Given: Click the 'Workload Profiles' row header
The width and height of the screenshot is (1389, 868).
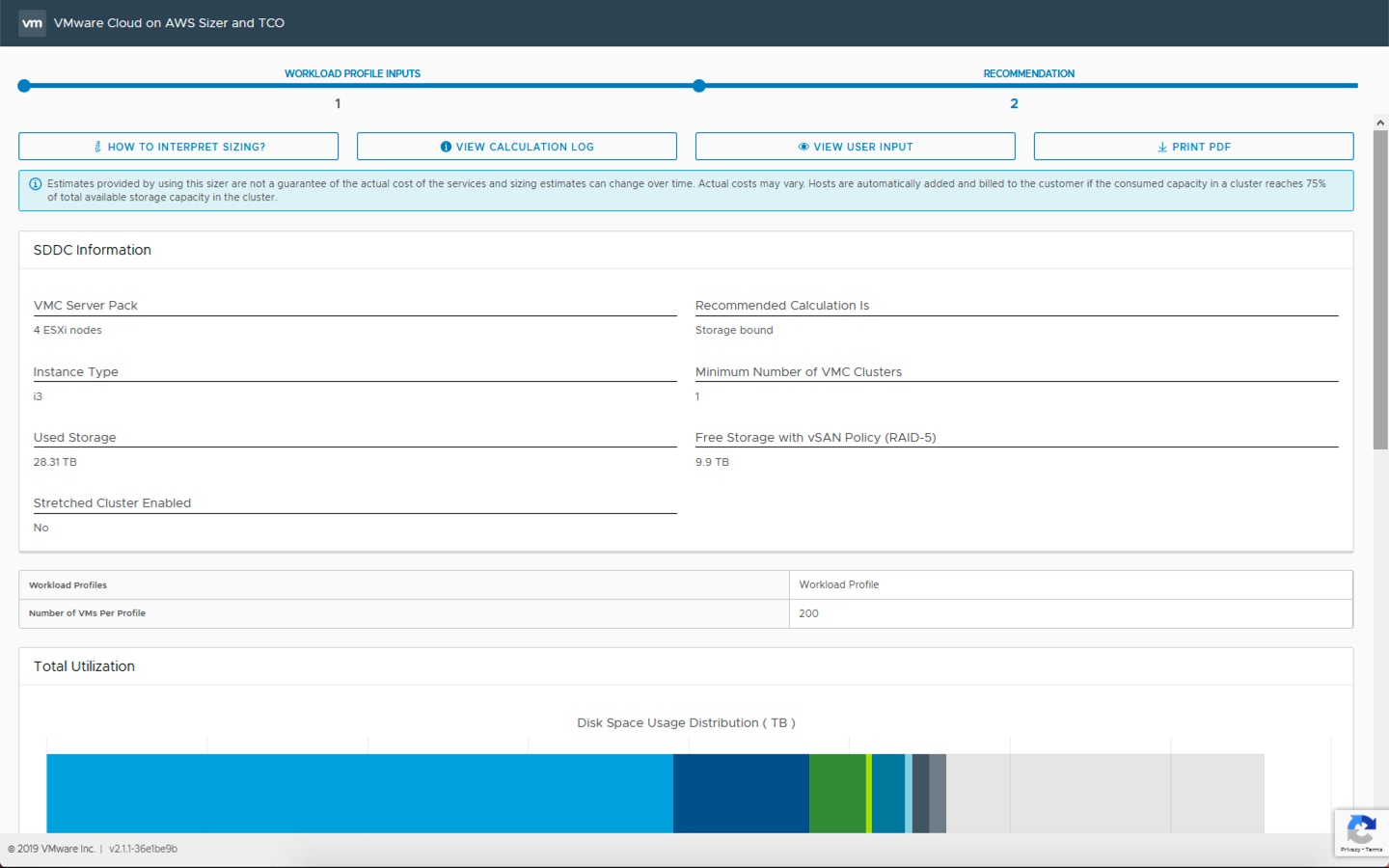Looking at the screenshot, I should click(x=68, y=585).
